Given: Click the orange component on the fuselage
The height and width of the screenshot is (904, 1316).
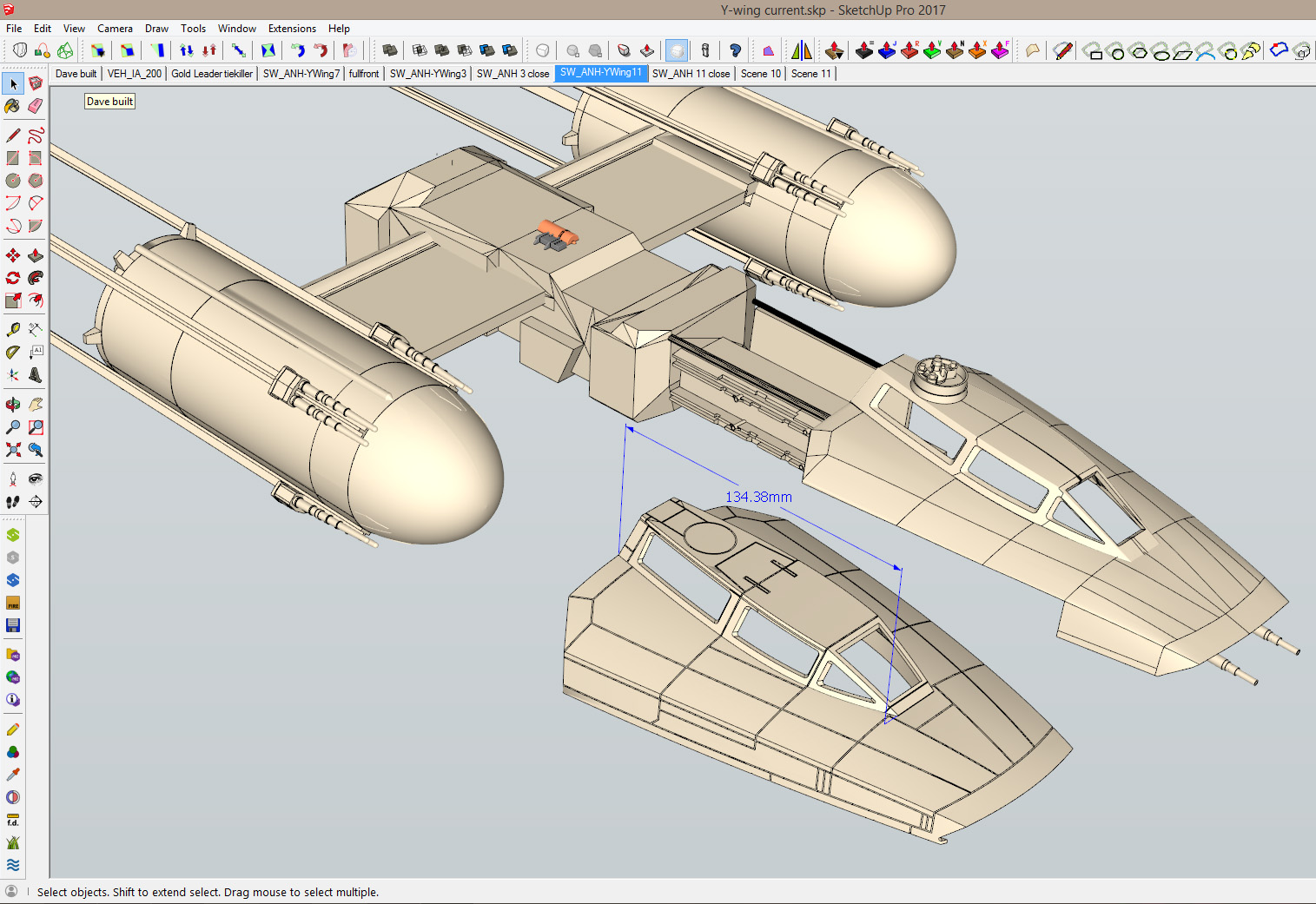Looking at the screenshot, I should 557,232.
